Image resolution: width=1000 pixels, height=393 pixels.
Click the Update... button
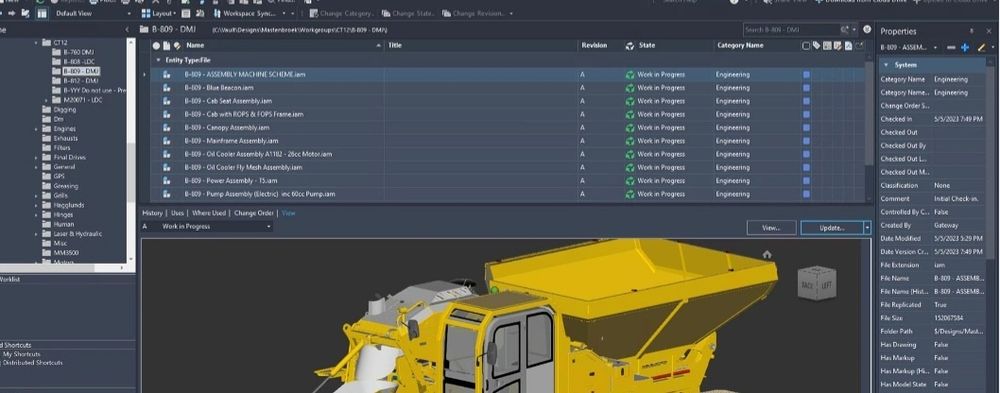832,228
